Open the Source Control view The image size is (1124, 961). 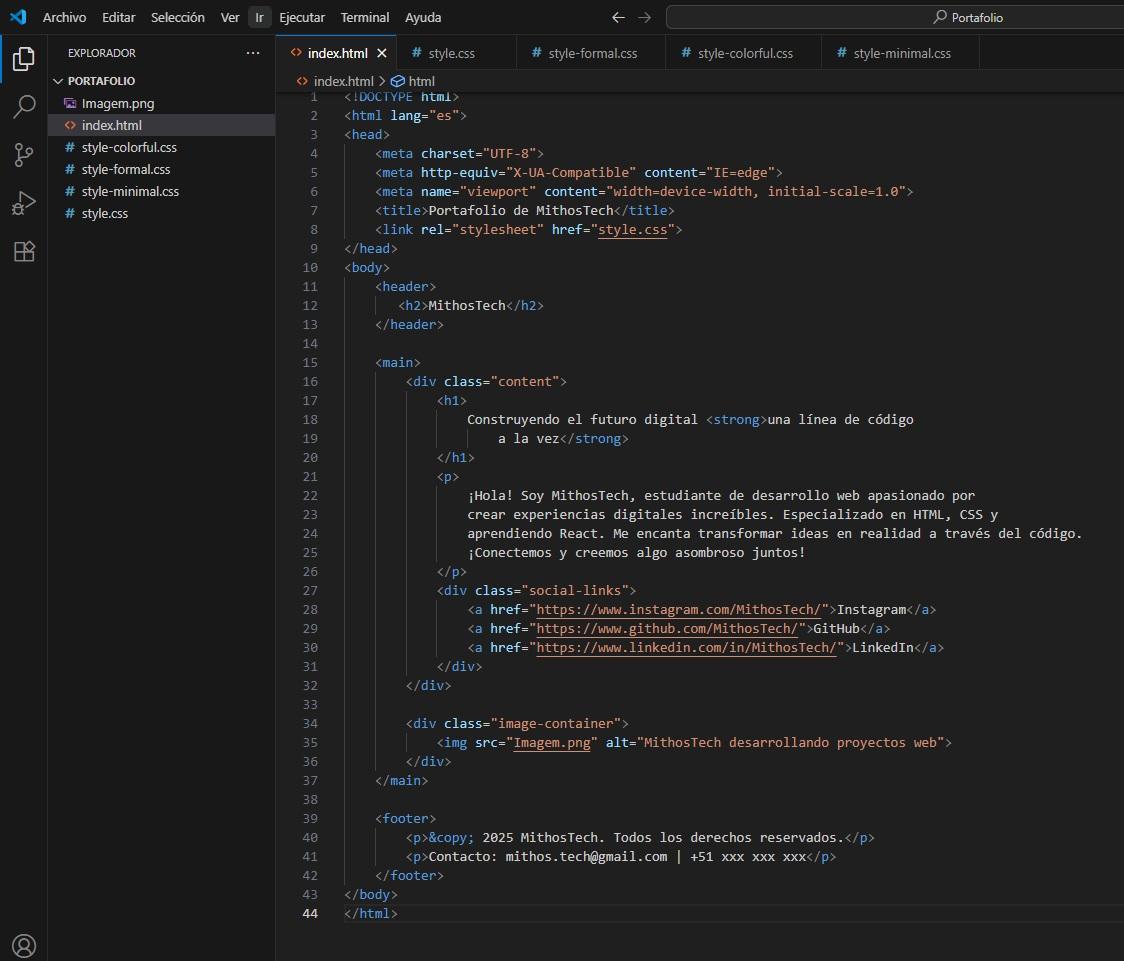[x=24, y=155]
